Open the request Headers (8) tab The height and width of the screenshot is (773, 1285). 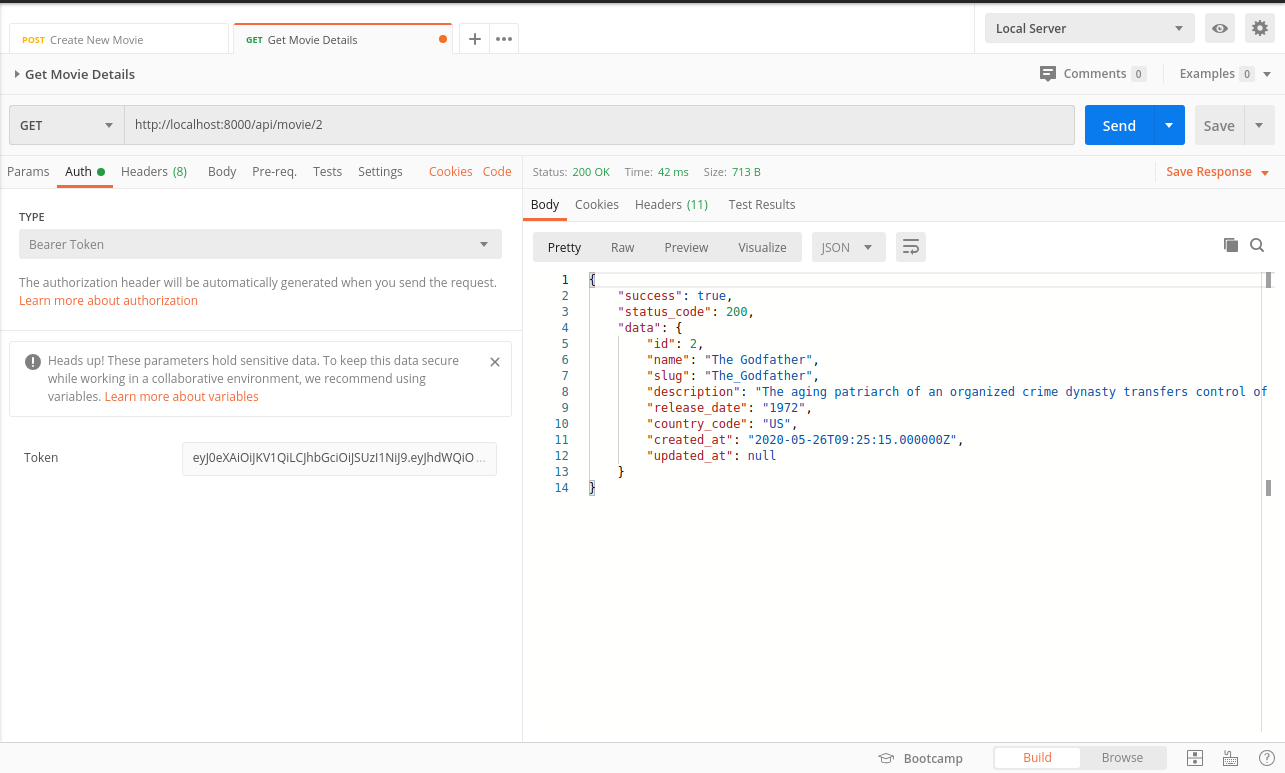coord(154,171)
